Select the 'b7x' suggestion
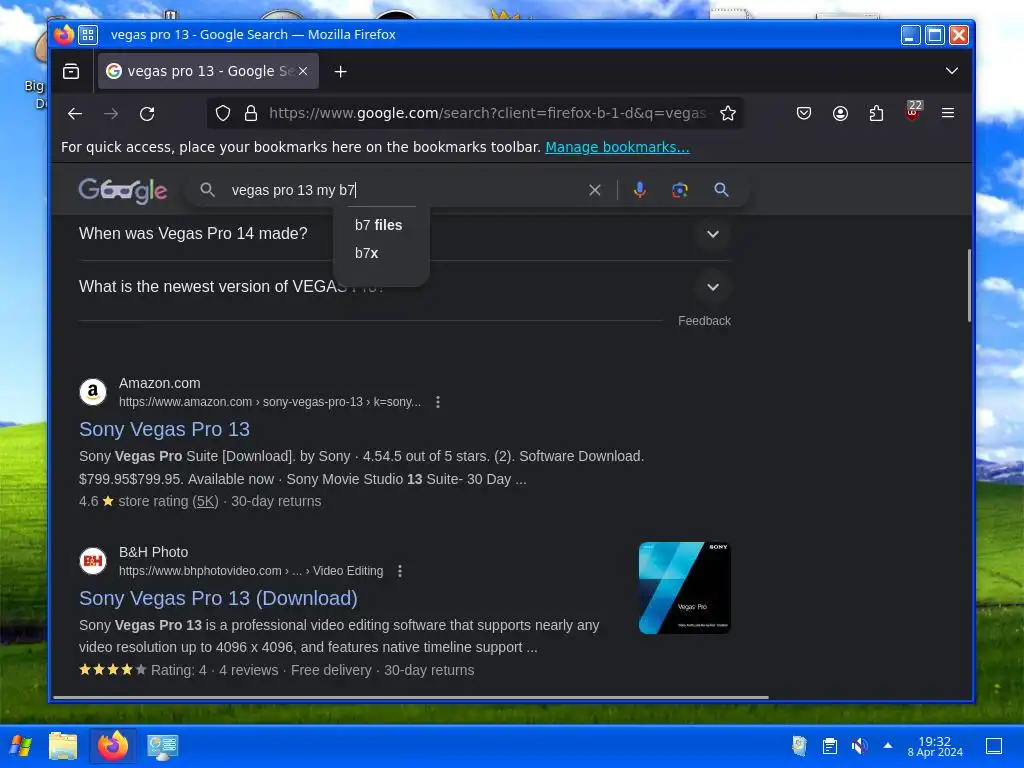The height and width of the screenshot is (768, 1024). click(x=367, y=253)
